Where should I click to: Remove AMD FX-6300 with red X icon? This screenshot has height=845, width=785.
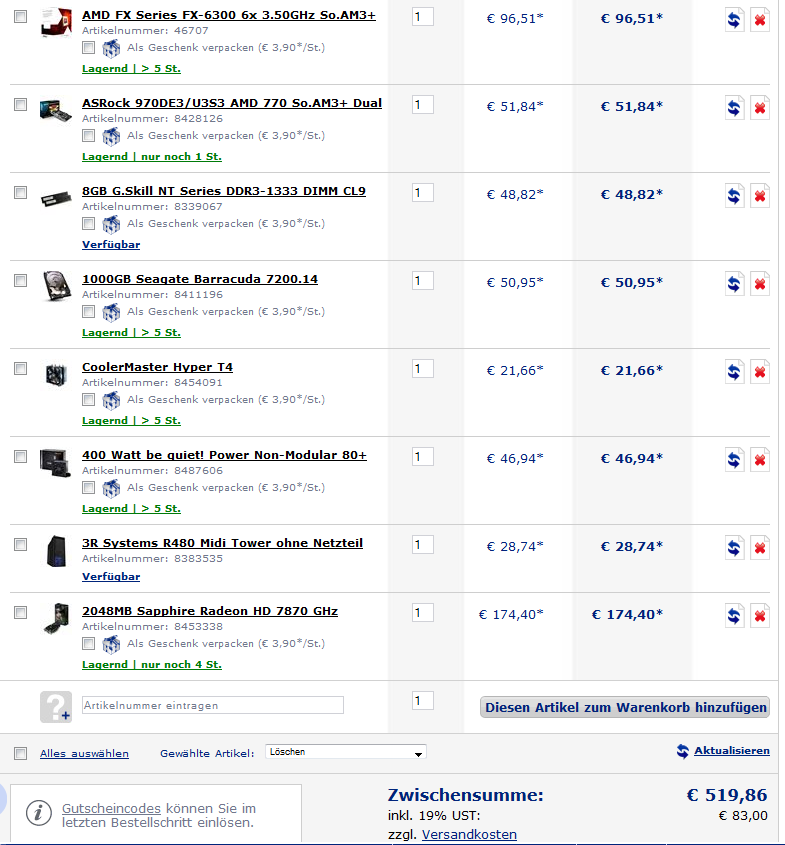[x=760, y=20]
